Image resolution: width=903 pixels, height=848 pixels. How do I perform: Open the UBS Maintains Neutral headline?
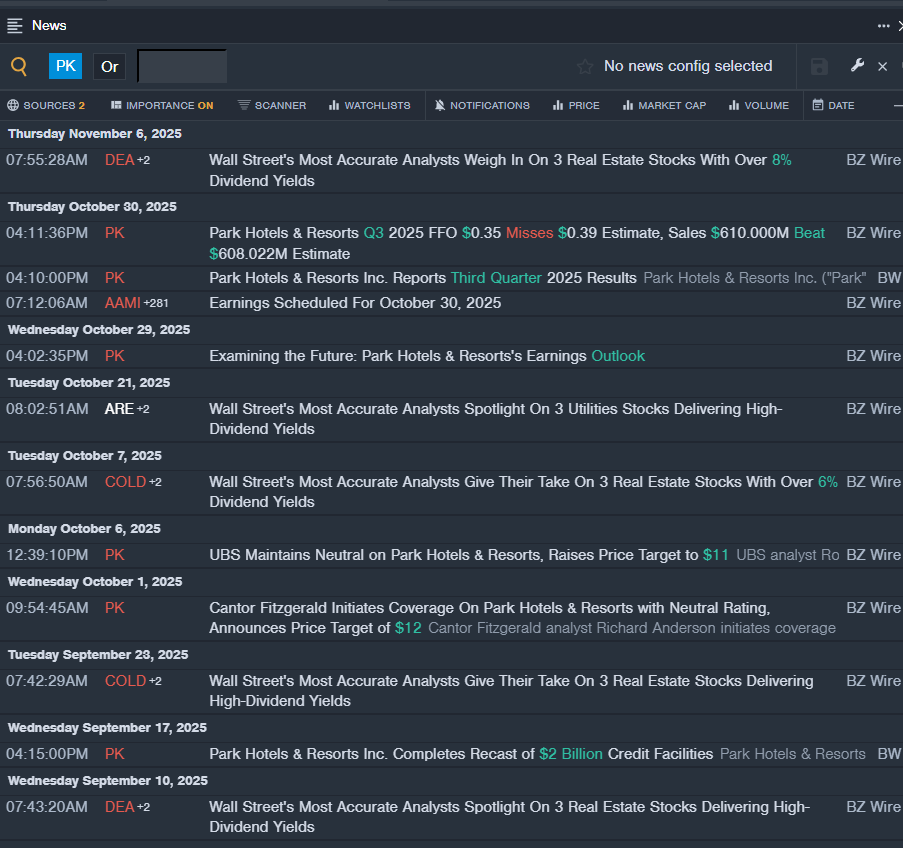coord(453,555)
